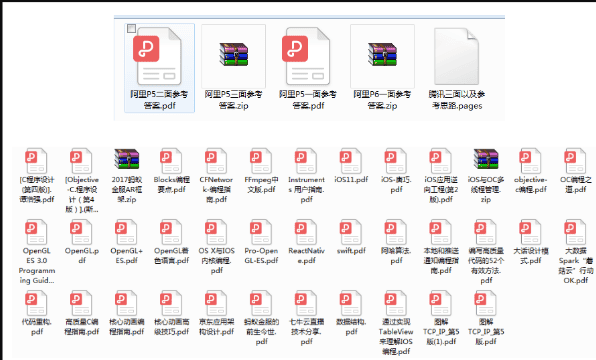Select the 阿里P5三面参考答案.zip archive icon
Image resolution: width=596 pixels, height=360 pixels.
233,54
